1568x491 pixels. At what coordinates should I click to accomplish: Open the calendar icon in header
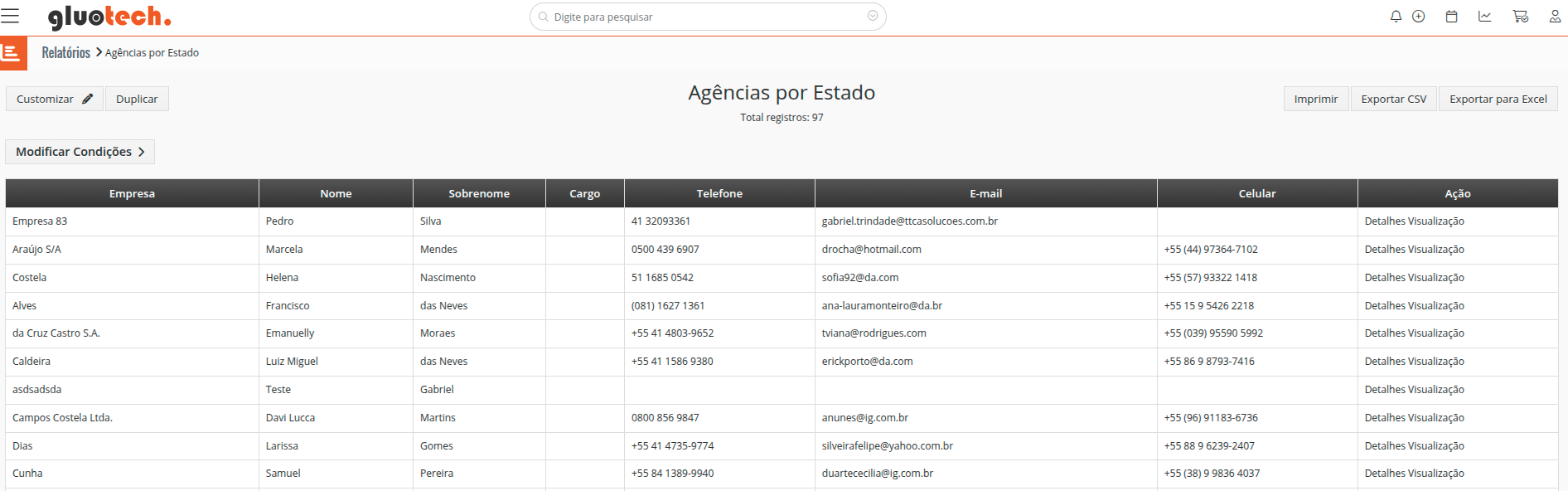click(1451, 17)
